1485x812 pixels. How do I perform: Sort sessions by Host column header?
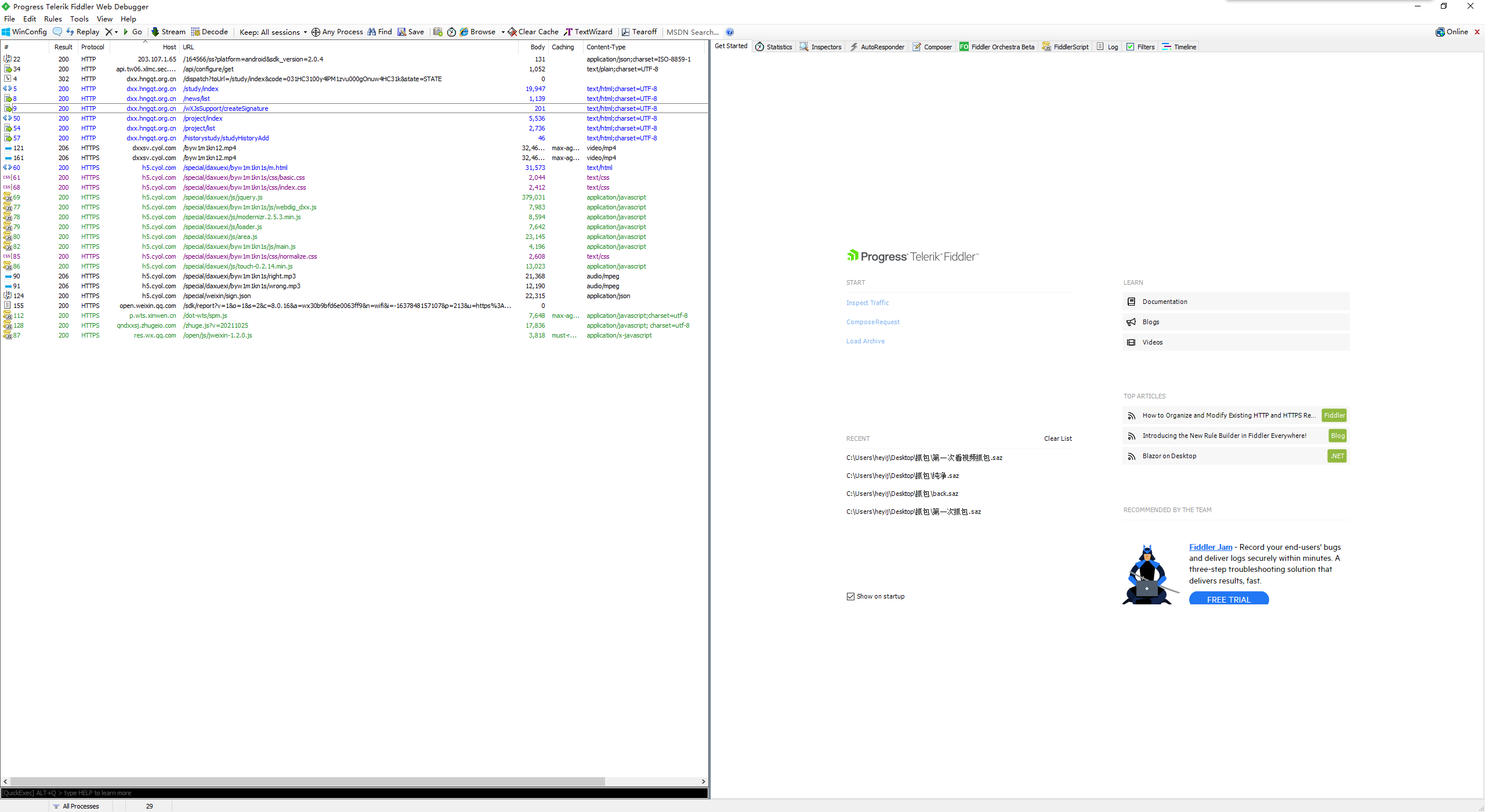click(x=145, y=47)
